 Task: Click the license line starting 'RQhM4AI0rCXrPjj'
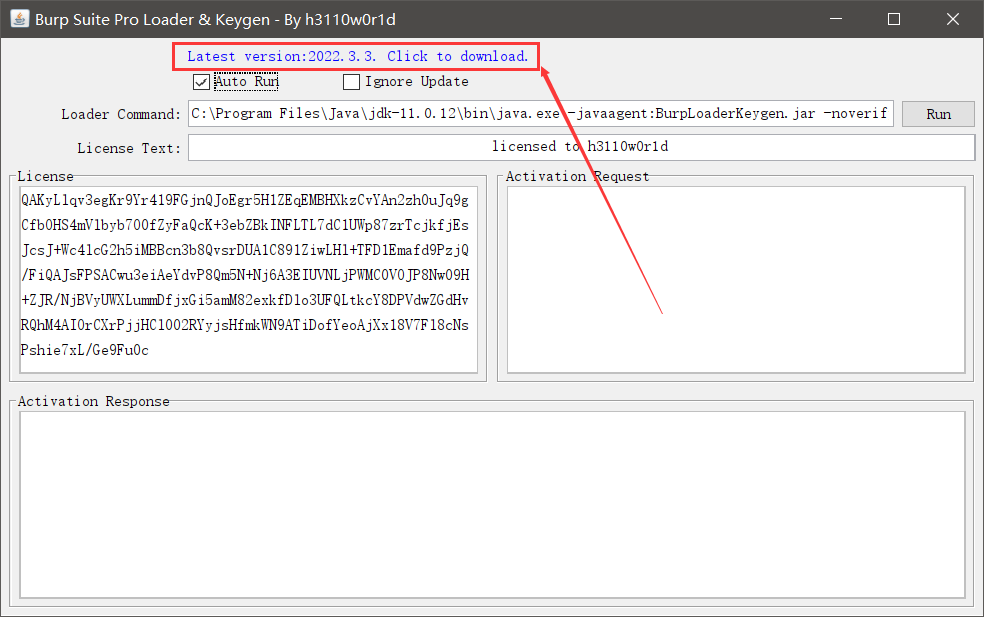[x=245, y=325]
